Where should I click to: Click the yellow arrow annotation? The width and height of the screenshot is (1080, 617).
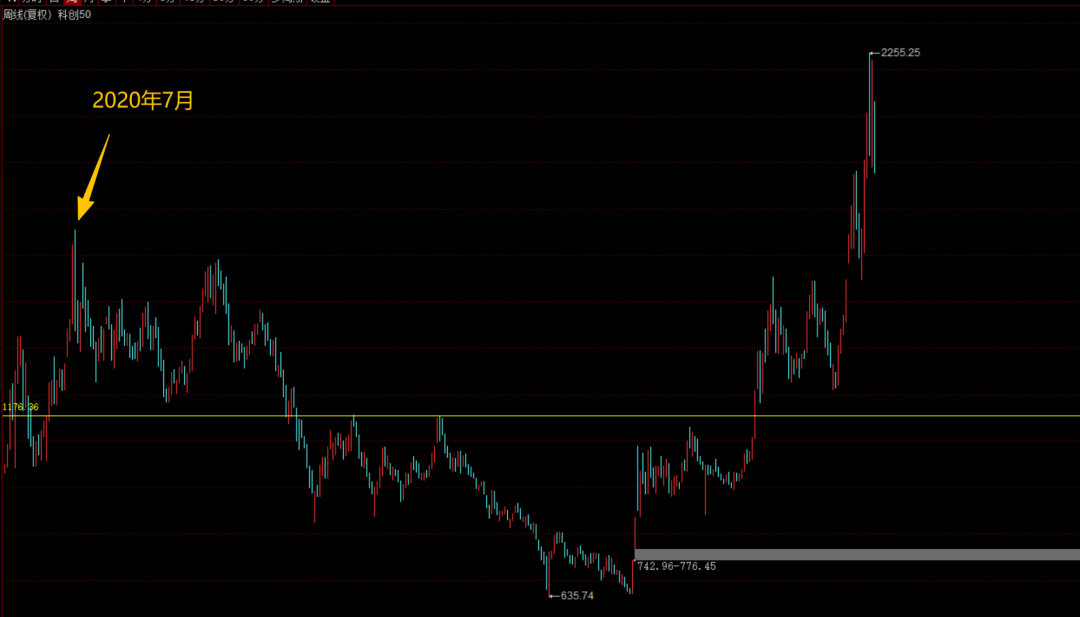(x=94, y=178)
